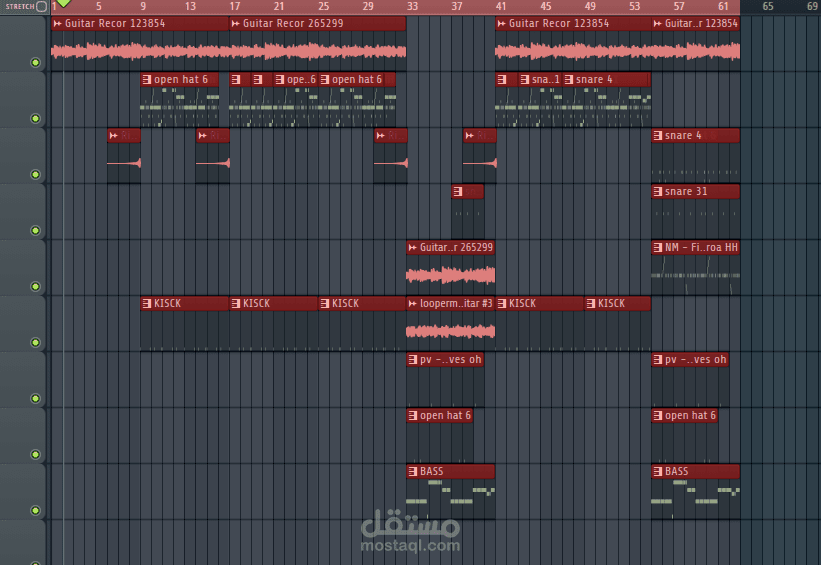Jump to bar 57 on the timeline ruler
Viewport: 821px width, 565px height.
pyautogui.click(x=679, y=7)
